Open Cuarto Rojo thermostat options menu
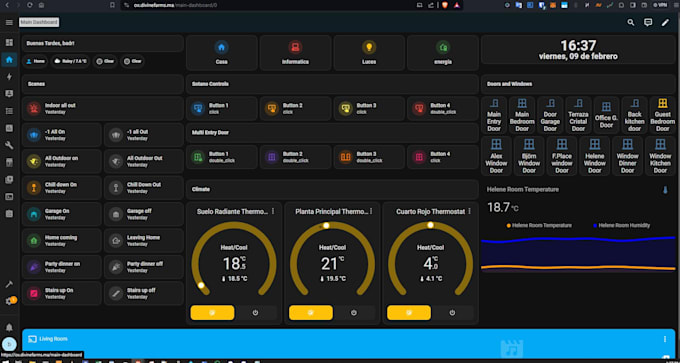 (470, 211)
